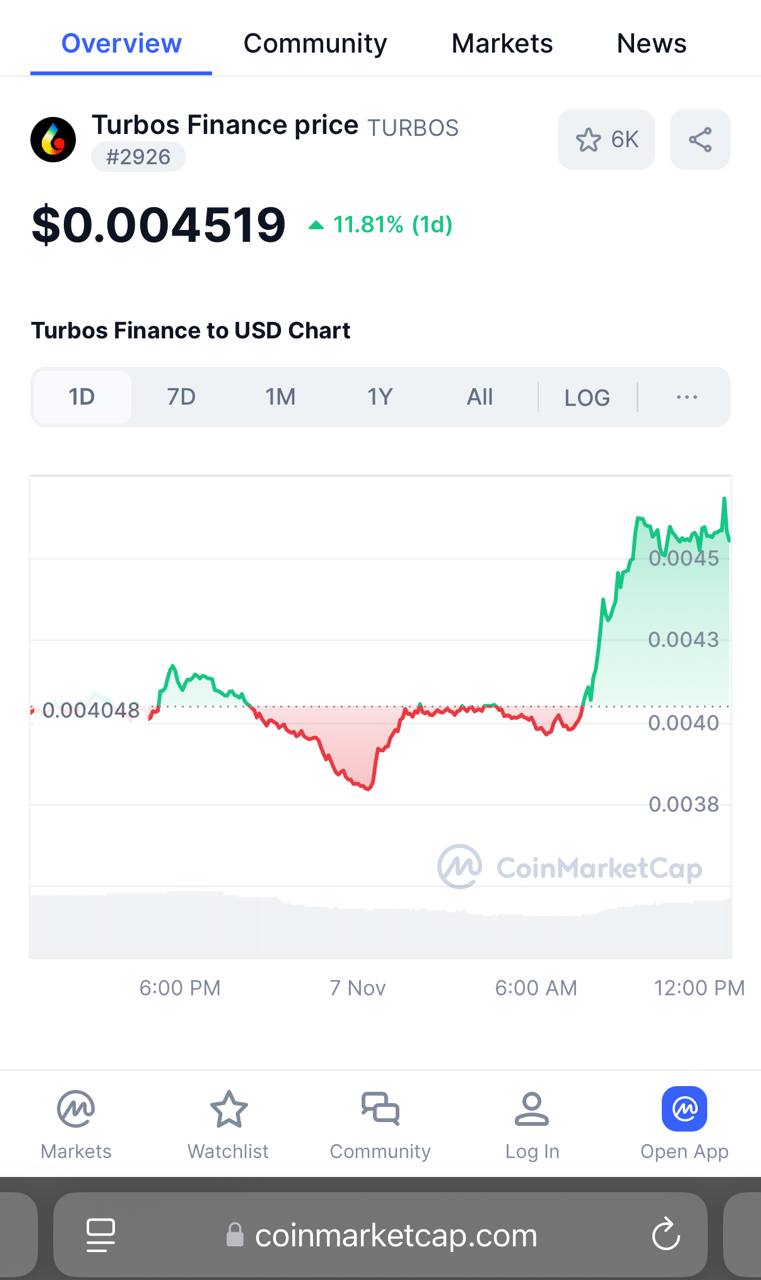Expand more chart options with the ellipsis
This screenshot has height=1280, width=761.
coord(686,397)
